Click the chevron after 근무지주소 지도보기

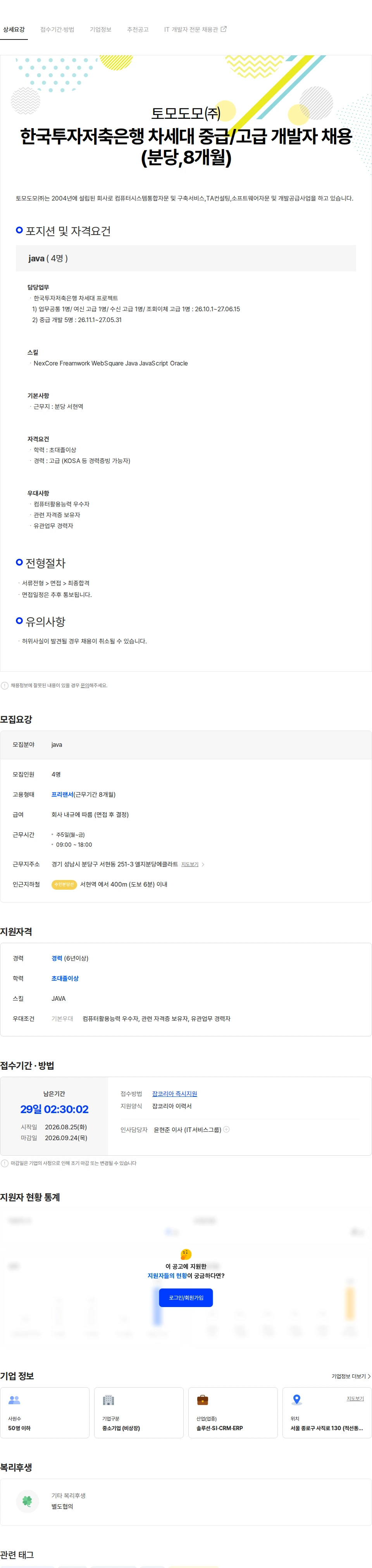[x=203, y=865]
